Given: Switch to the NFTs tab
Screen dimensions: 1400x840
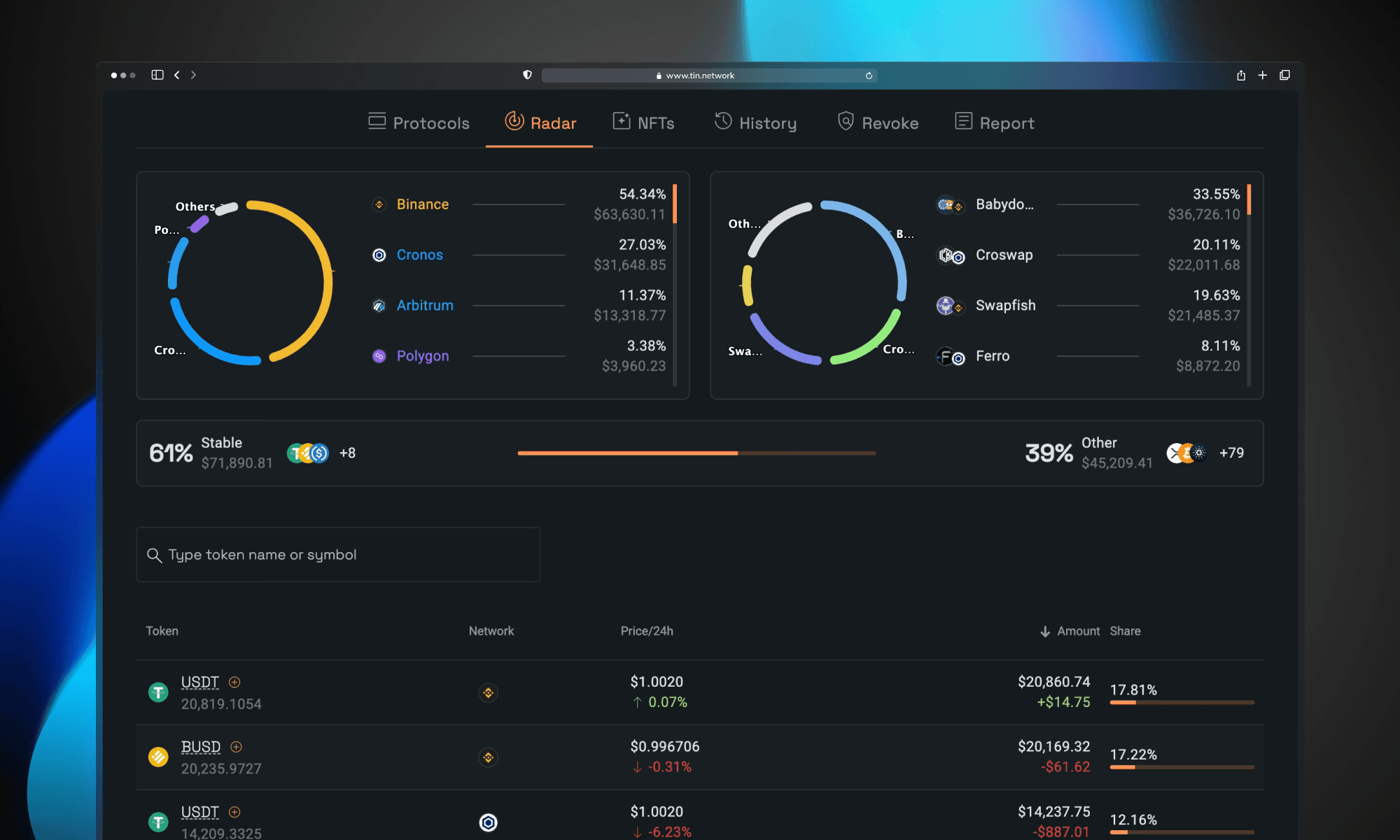Looking at the screenshot, I should point(643,122).
